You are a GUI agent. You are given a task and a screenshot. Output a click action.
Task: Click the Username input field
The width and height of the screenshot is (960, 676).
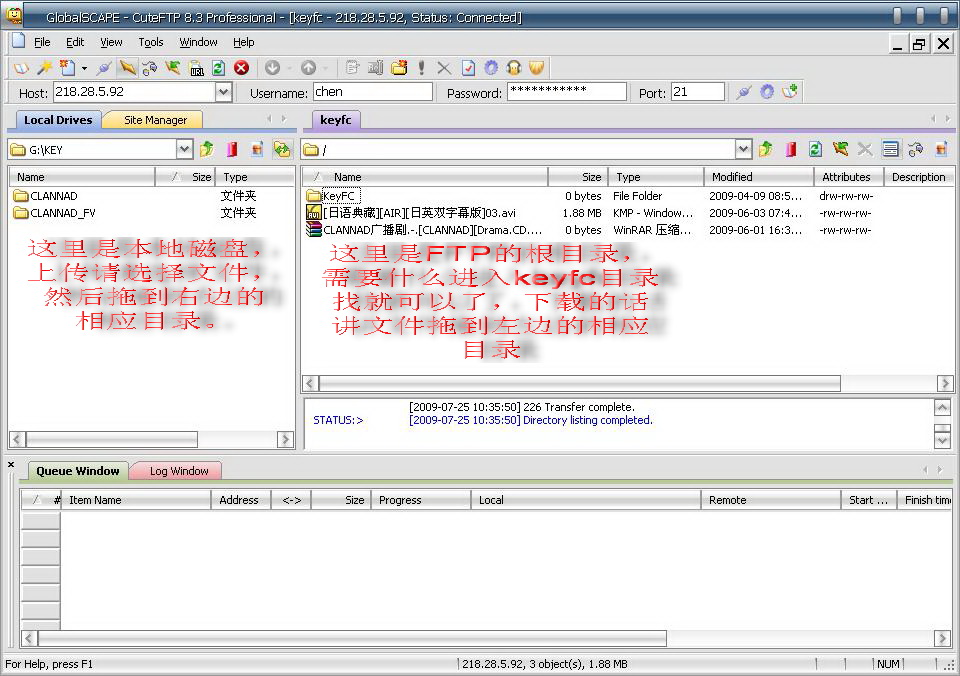[x=372, y=92]
